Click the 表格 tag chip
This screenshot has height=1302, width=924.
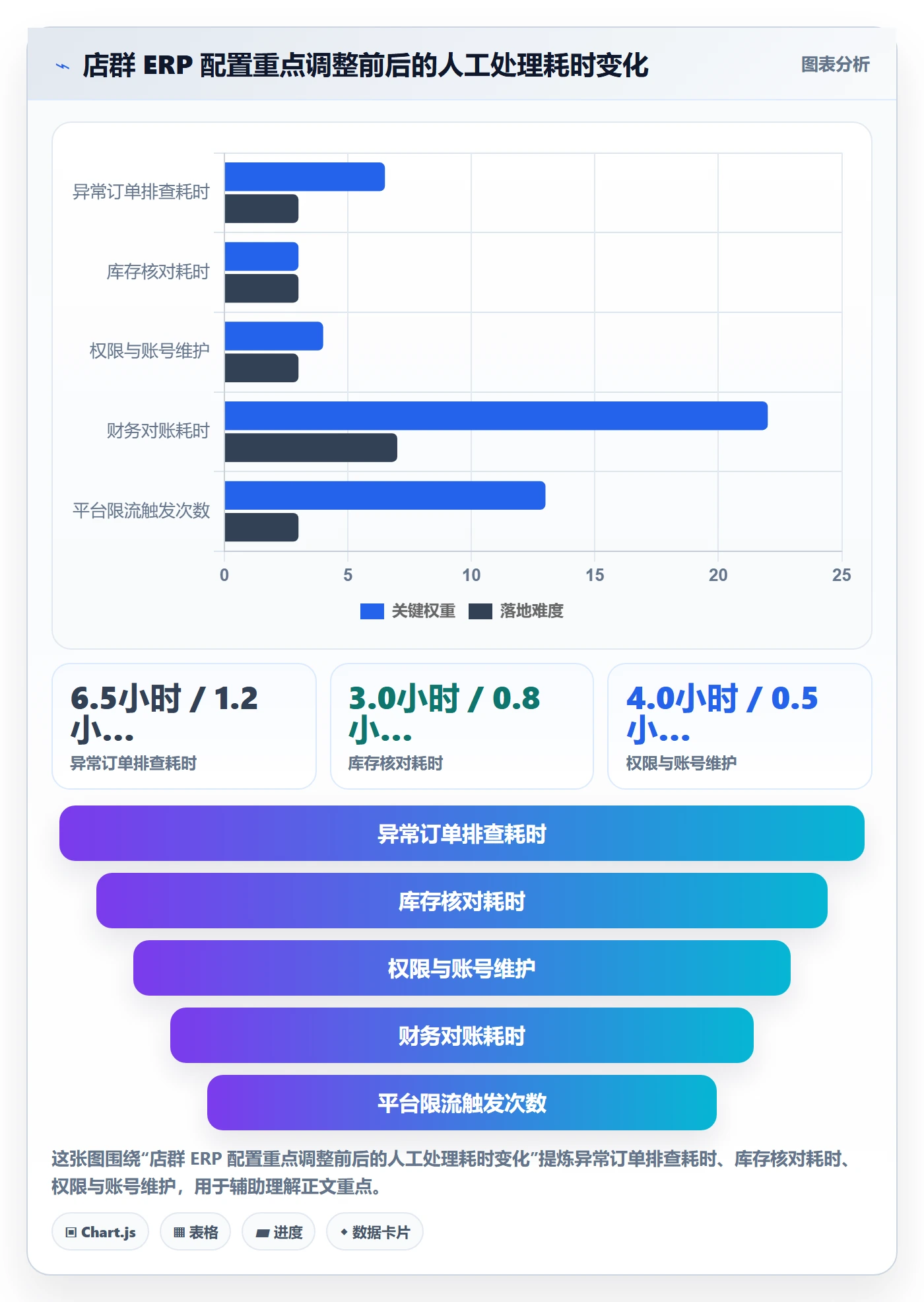(195, 1232)
